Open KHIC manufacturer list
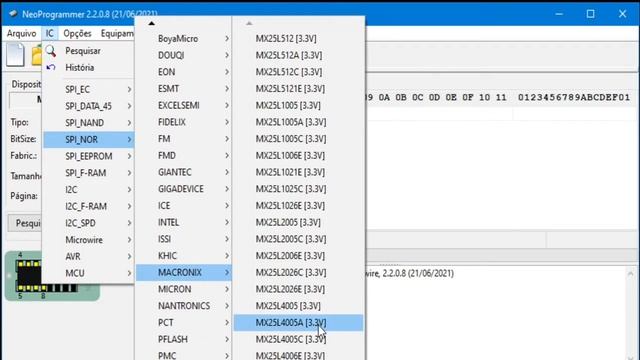Image resolution: width=640 pixels, height=360 pixels. coord(184,256)
